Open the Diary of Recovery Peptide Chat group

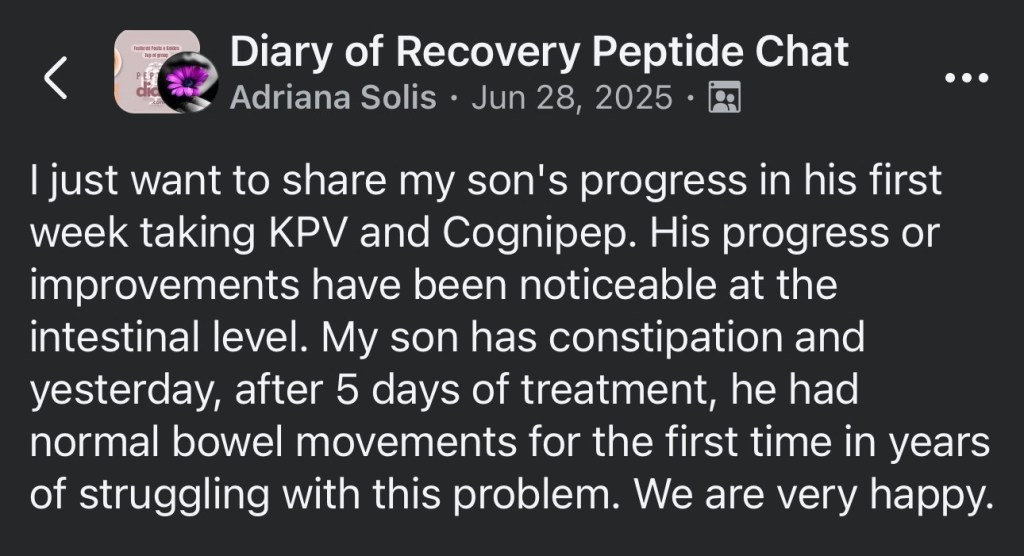click(539, 51)
